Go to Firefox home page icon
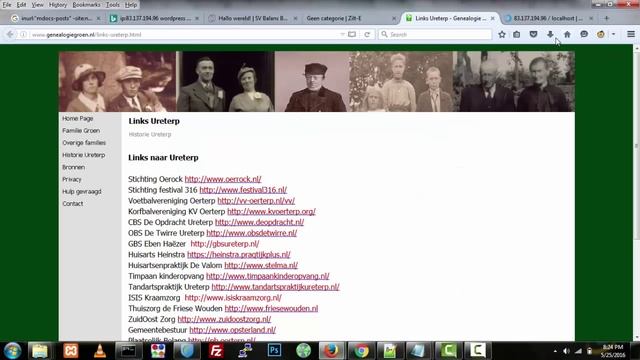Screen dimensions: 640x360 click(567, 35)
